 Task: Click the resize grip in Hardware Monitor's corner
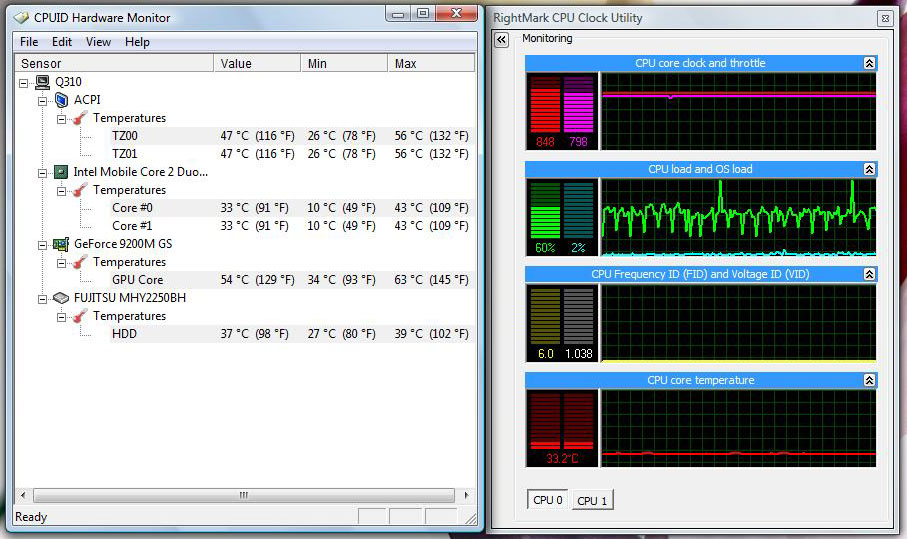[x=471, y=518]
